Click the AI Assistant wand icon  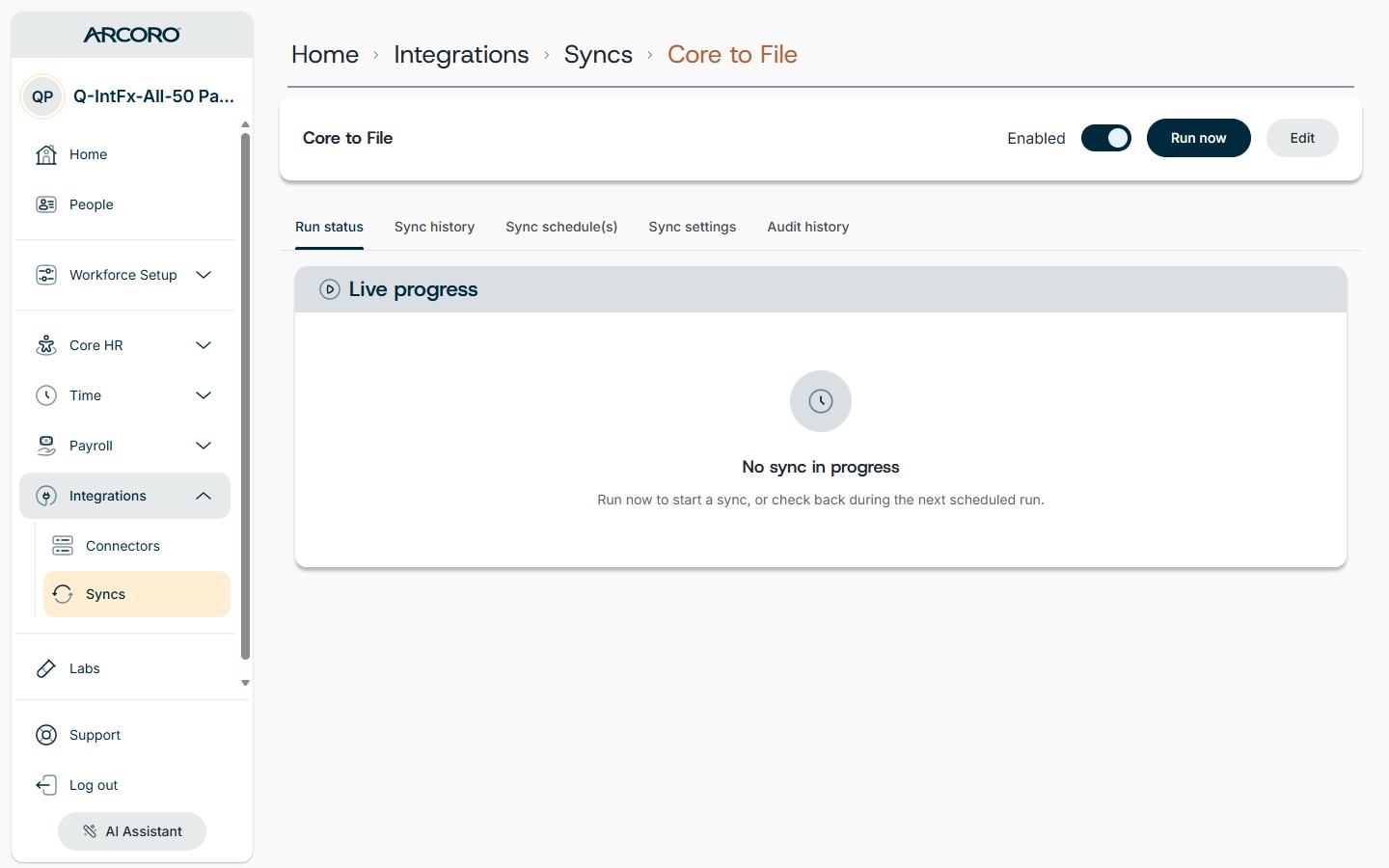tap(90, 831)
